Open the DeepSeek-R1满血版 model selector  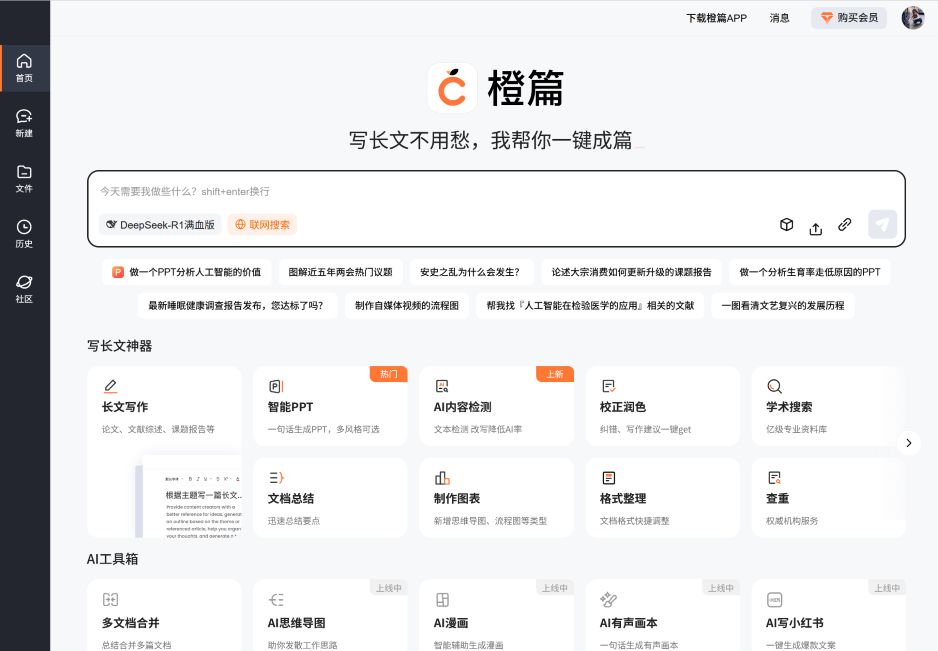[x=159, y=225]
